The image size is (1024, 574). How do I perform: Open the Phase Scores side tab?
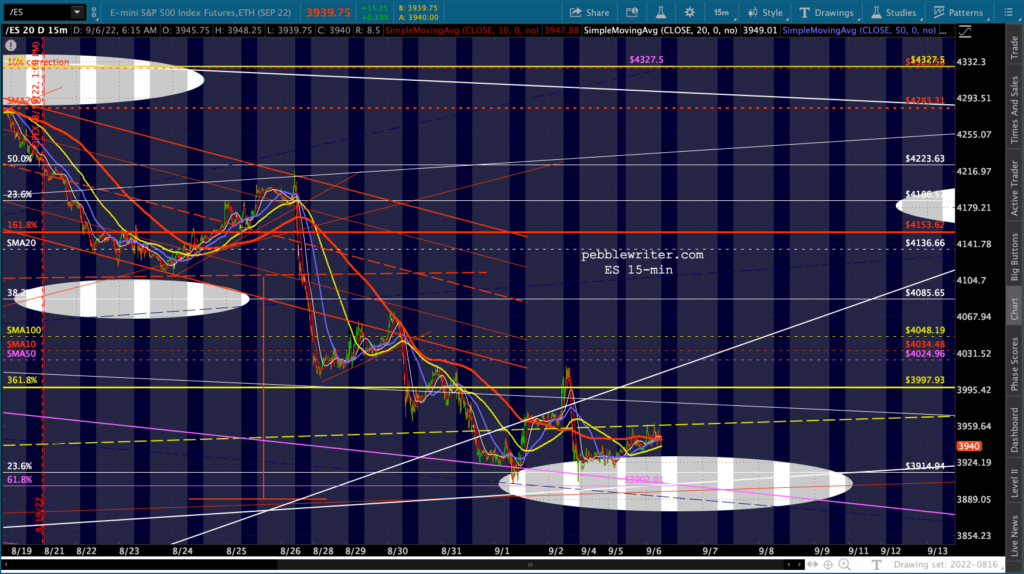click(x=1015, y=364)
